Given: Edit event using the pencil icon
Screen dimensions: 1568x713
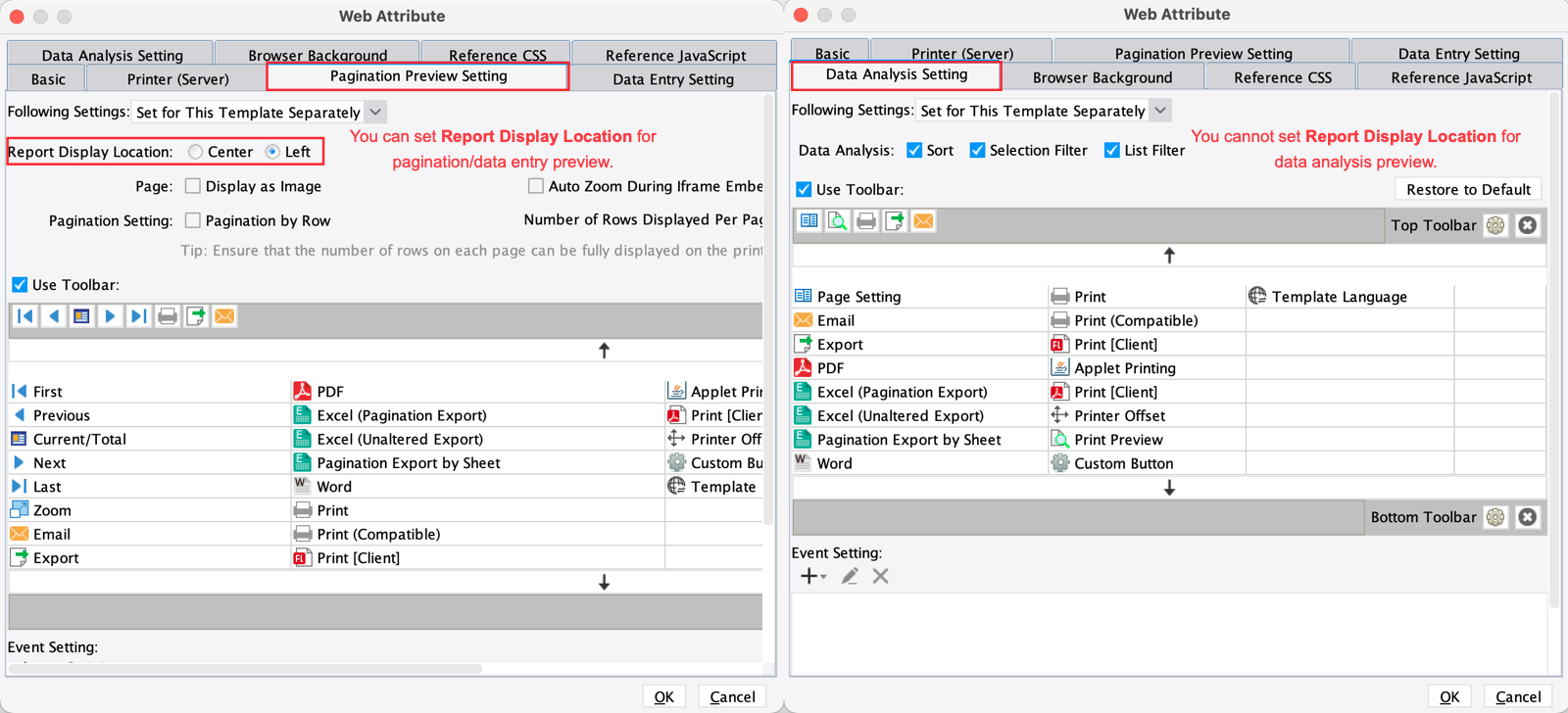Looking at the screenshot, I should 850,576.
